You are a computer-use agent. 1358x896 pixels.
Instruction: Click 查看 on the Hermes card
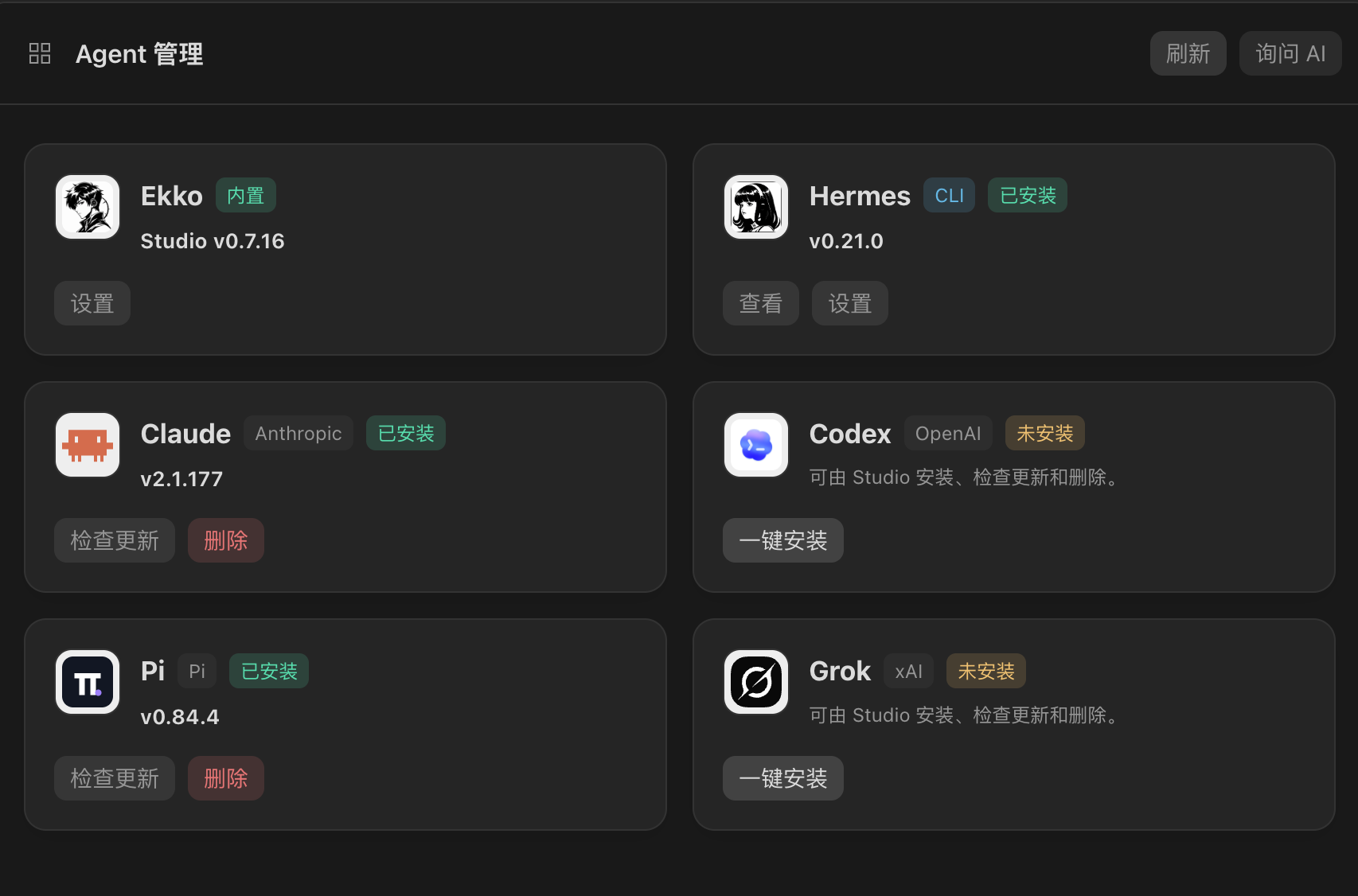pos(761,303)
